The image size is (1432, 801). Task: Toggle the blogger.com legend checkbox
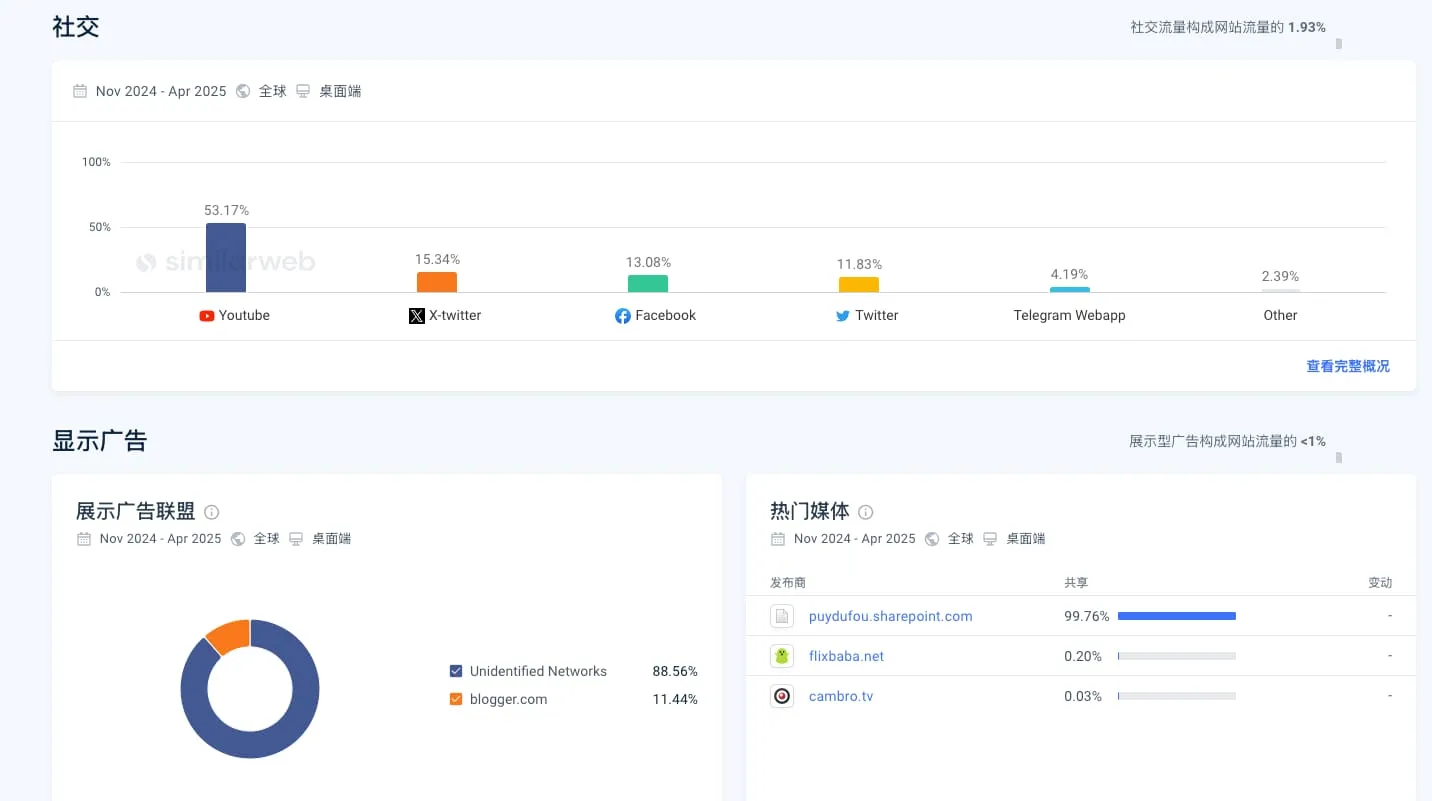coord(456,699)
